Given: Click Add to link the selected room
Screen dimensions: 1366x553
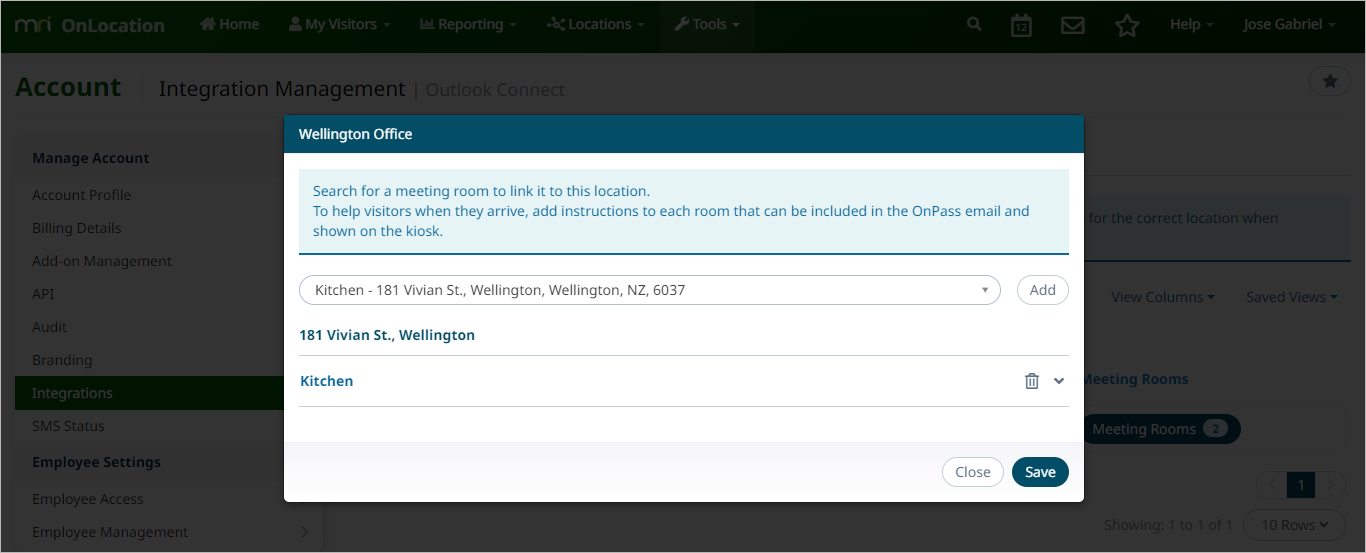Looking at the screenshot, I should [1042, 290].
